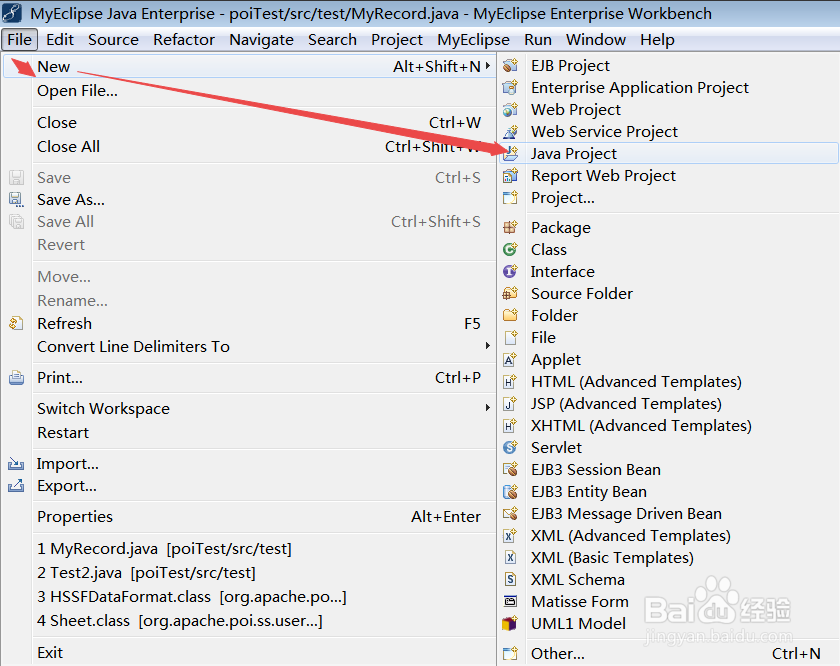Click the EJB3 Message Driven Bean icon
The image size is (840, 666).
pos(511,513)
